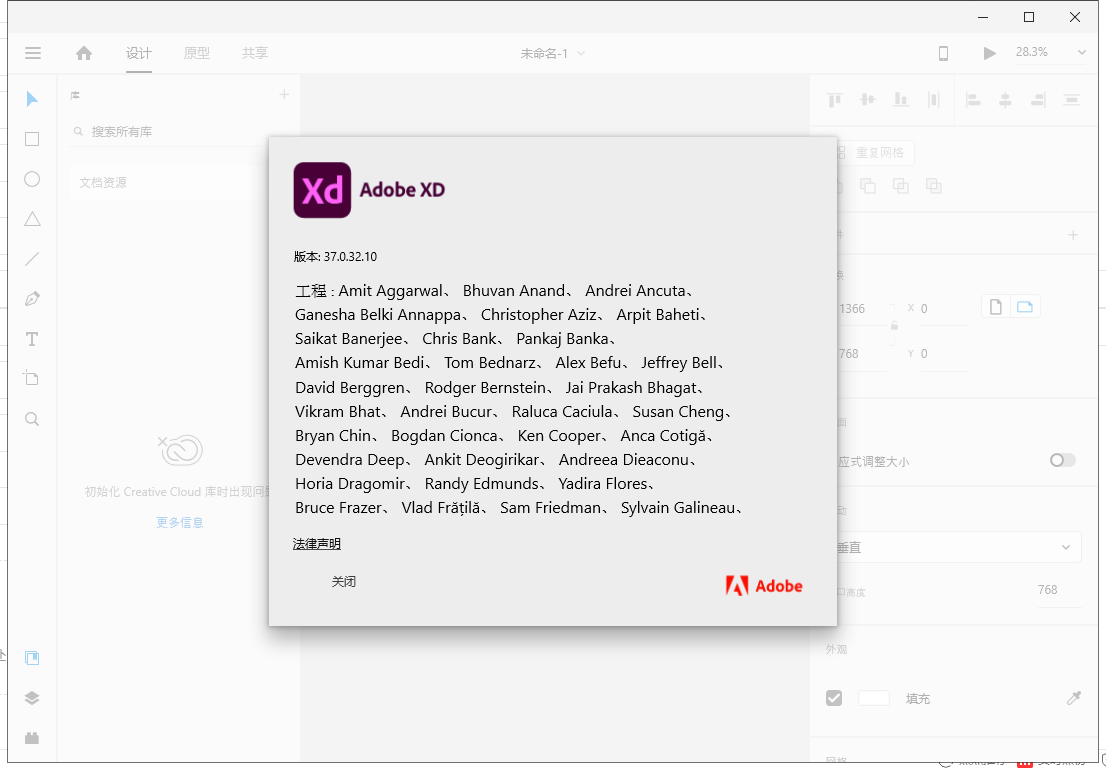Click the name Jeffrey Bell
Image resolution: width=1106 pixels, height=770 pixels.
[x=679, y=362]
